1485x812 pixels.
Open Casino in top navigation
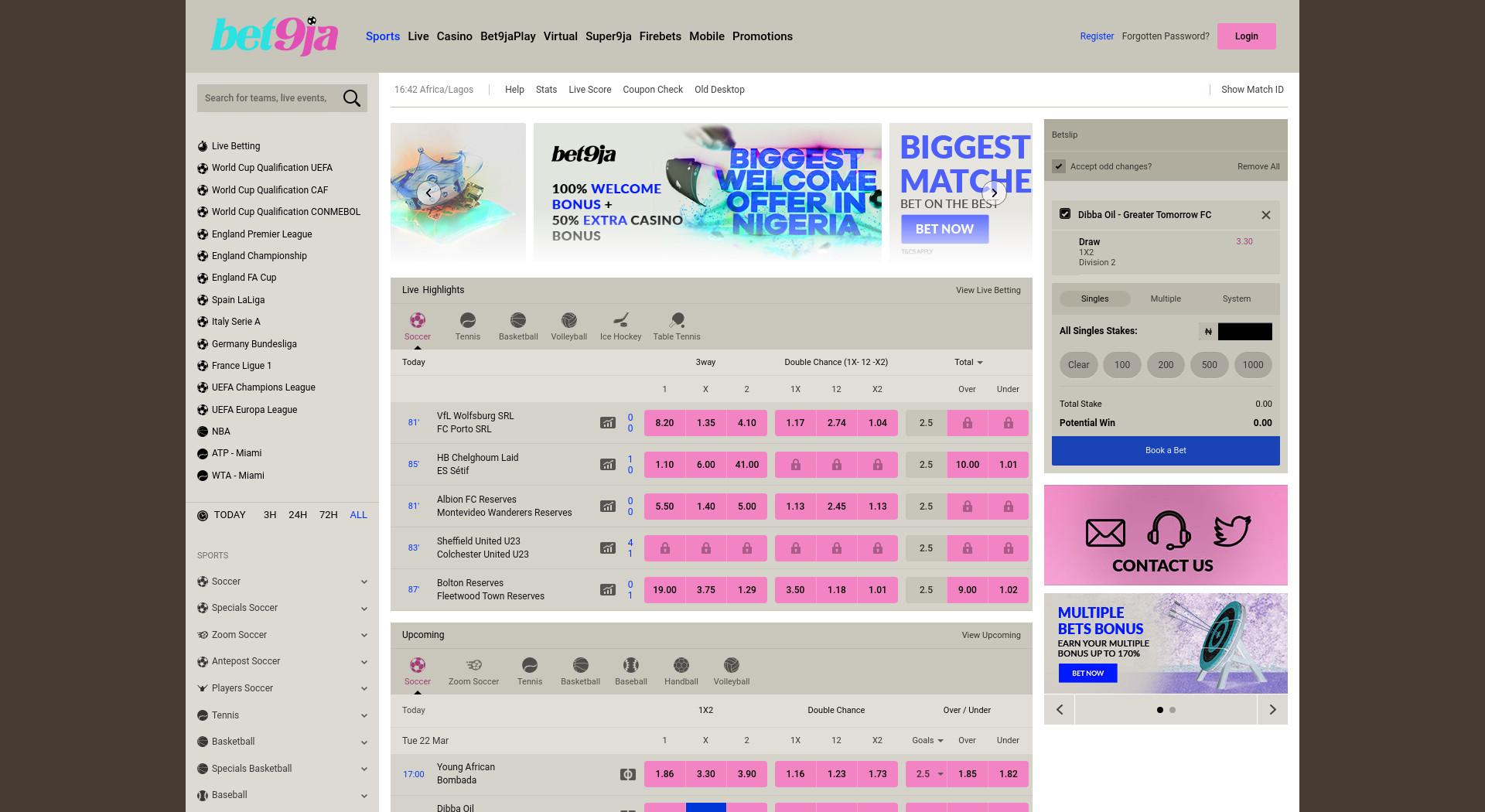click(x=455, y=36)
